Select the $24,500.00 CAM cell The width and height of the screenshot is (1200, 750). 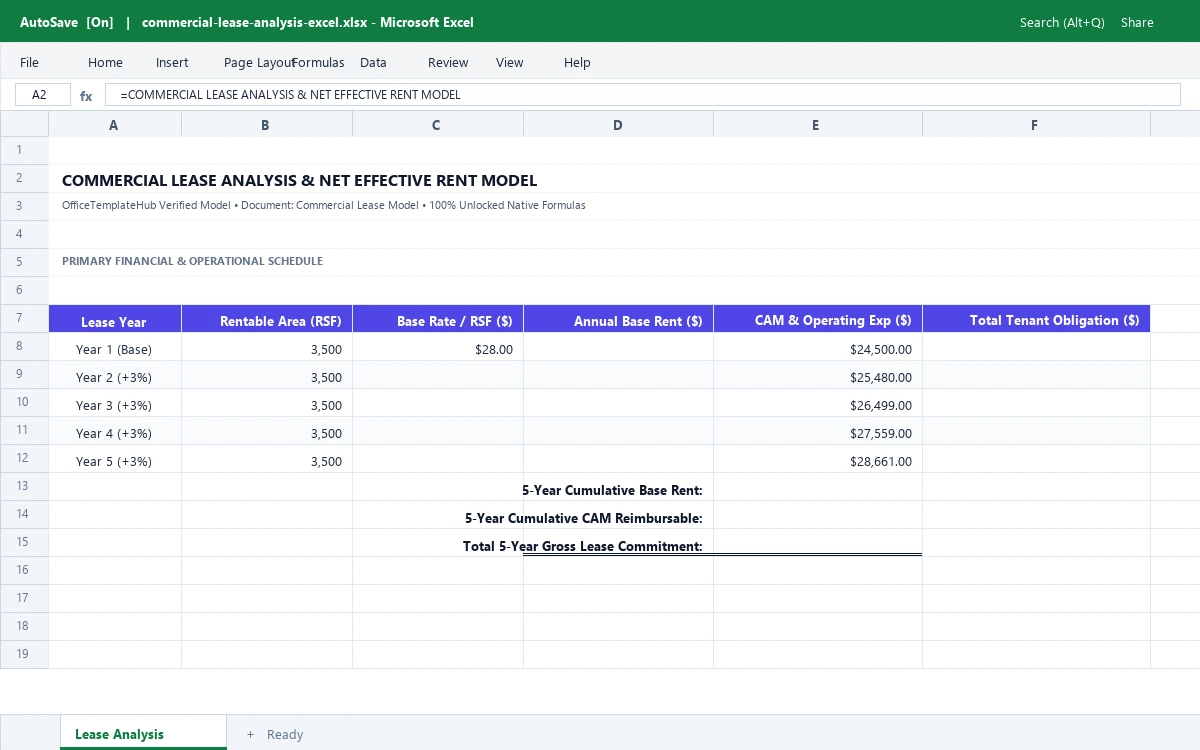[818, 349]
